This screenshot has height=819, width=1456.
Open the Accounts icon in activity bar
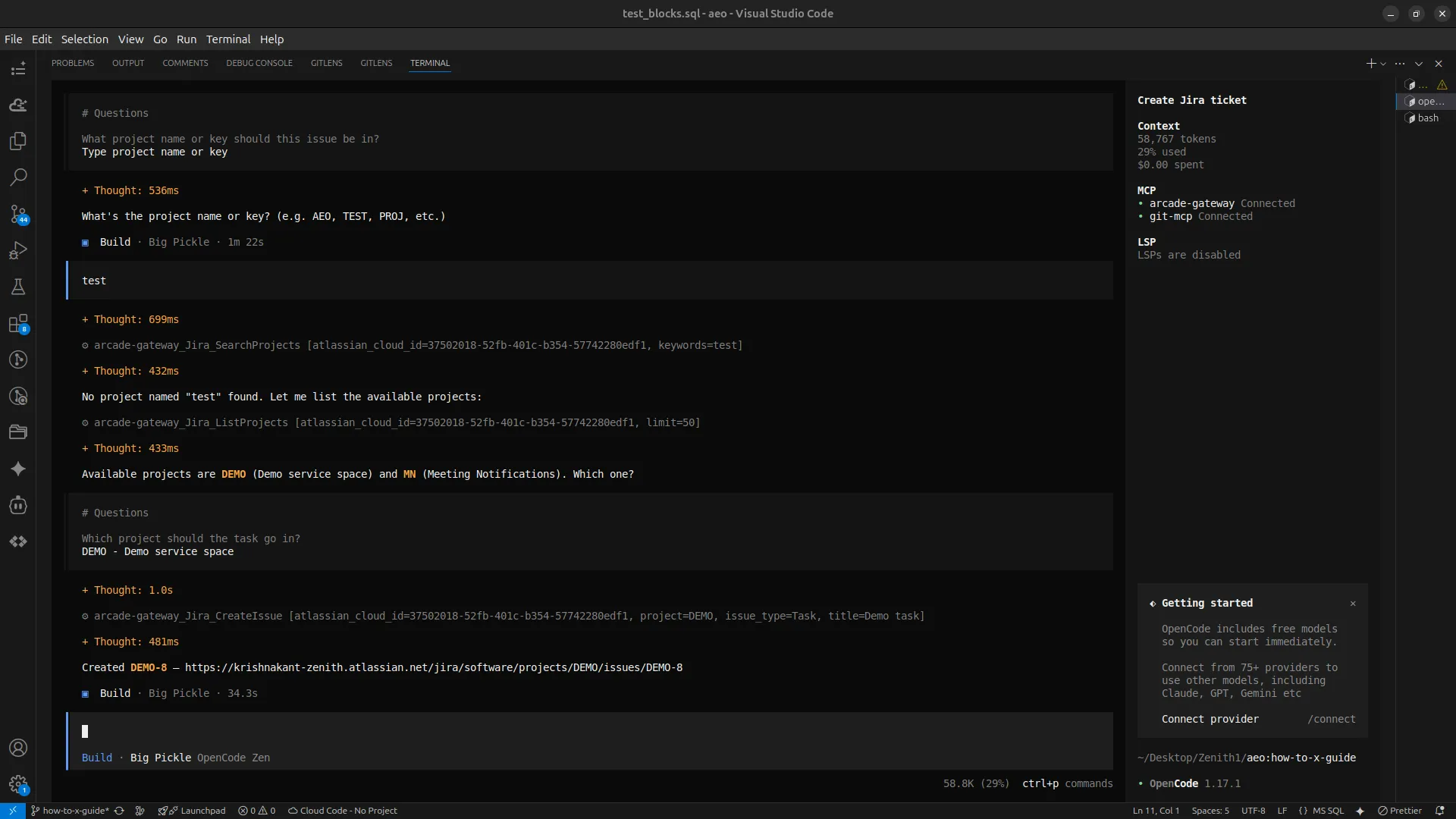(x=18, y=748)
